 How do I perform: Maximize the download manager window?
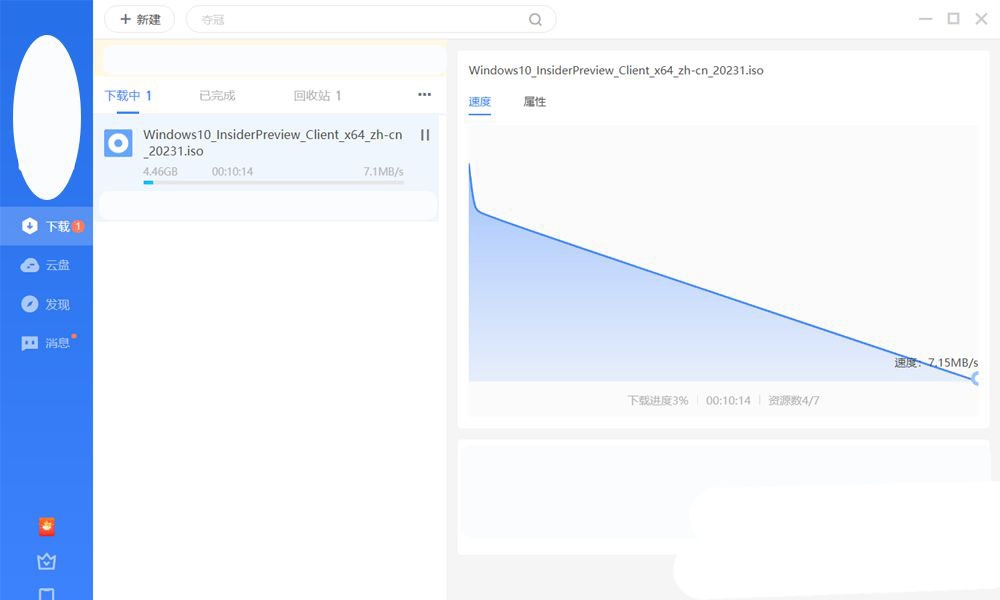[x=953, y=18]
